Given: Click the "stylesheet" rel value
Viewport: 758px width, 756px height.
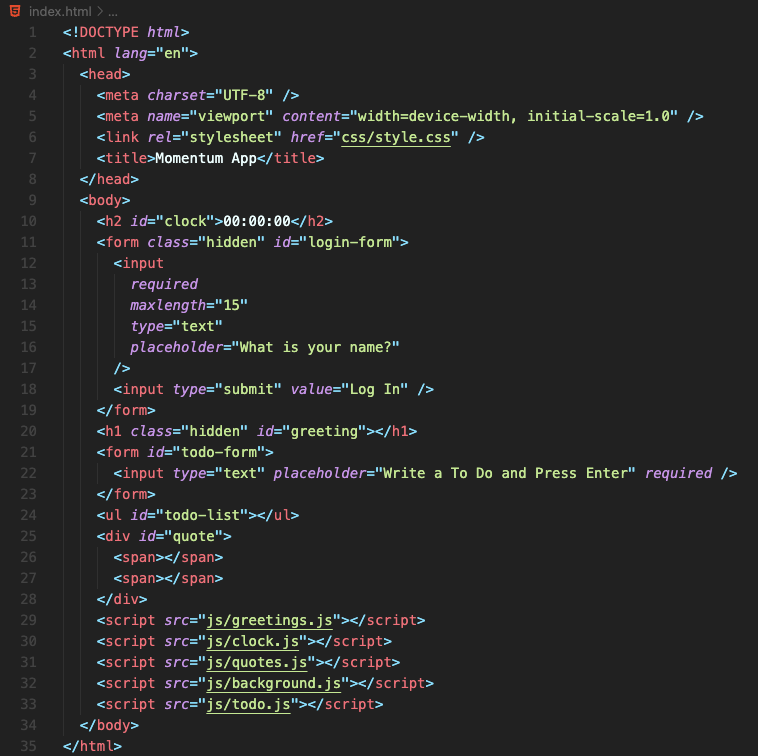Looking at the screenshot, I should [x=232, y=137].
